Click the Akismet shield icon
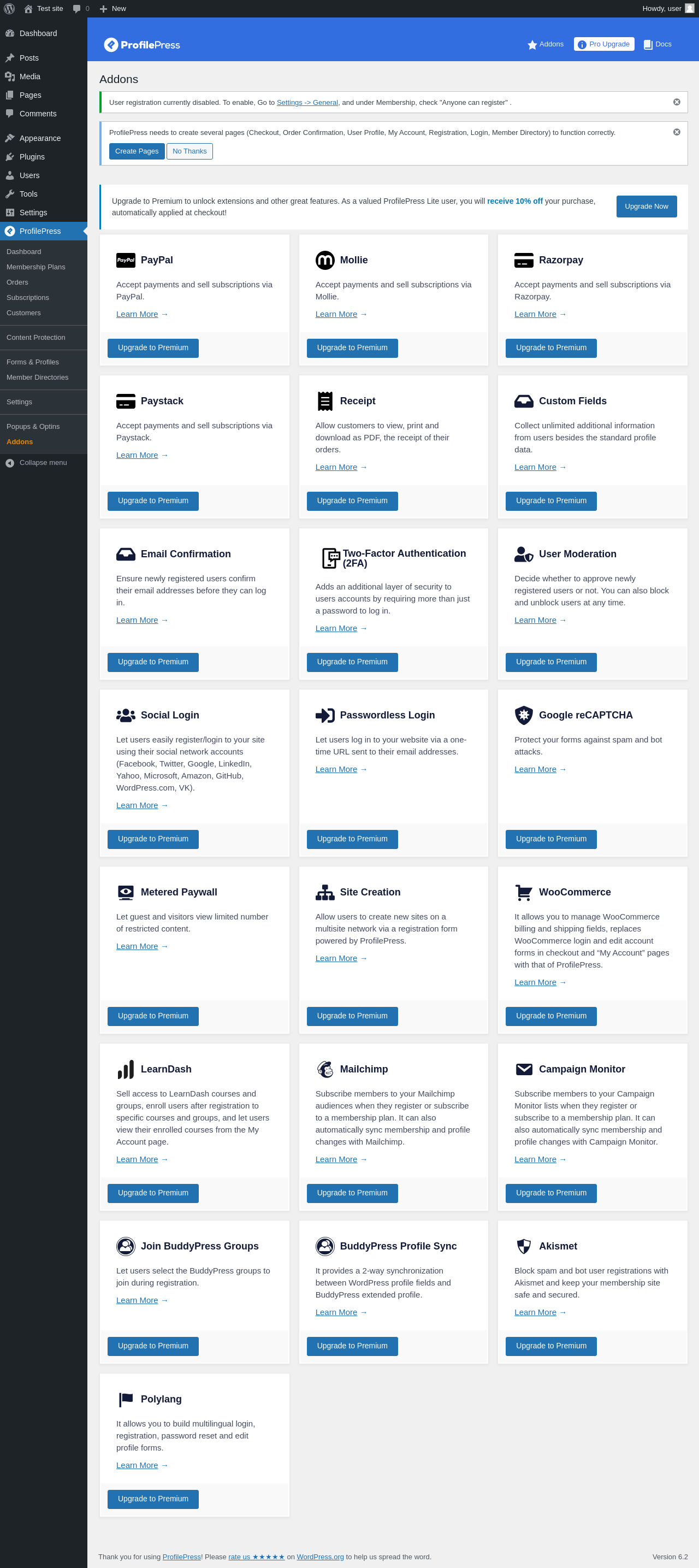Screen dimensions: 699x1568 [524, 1247]
